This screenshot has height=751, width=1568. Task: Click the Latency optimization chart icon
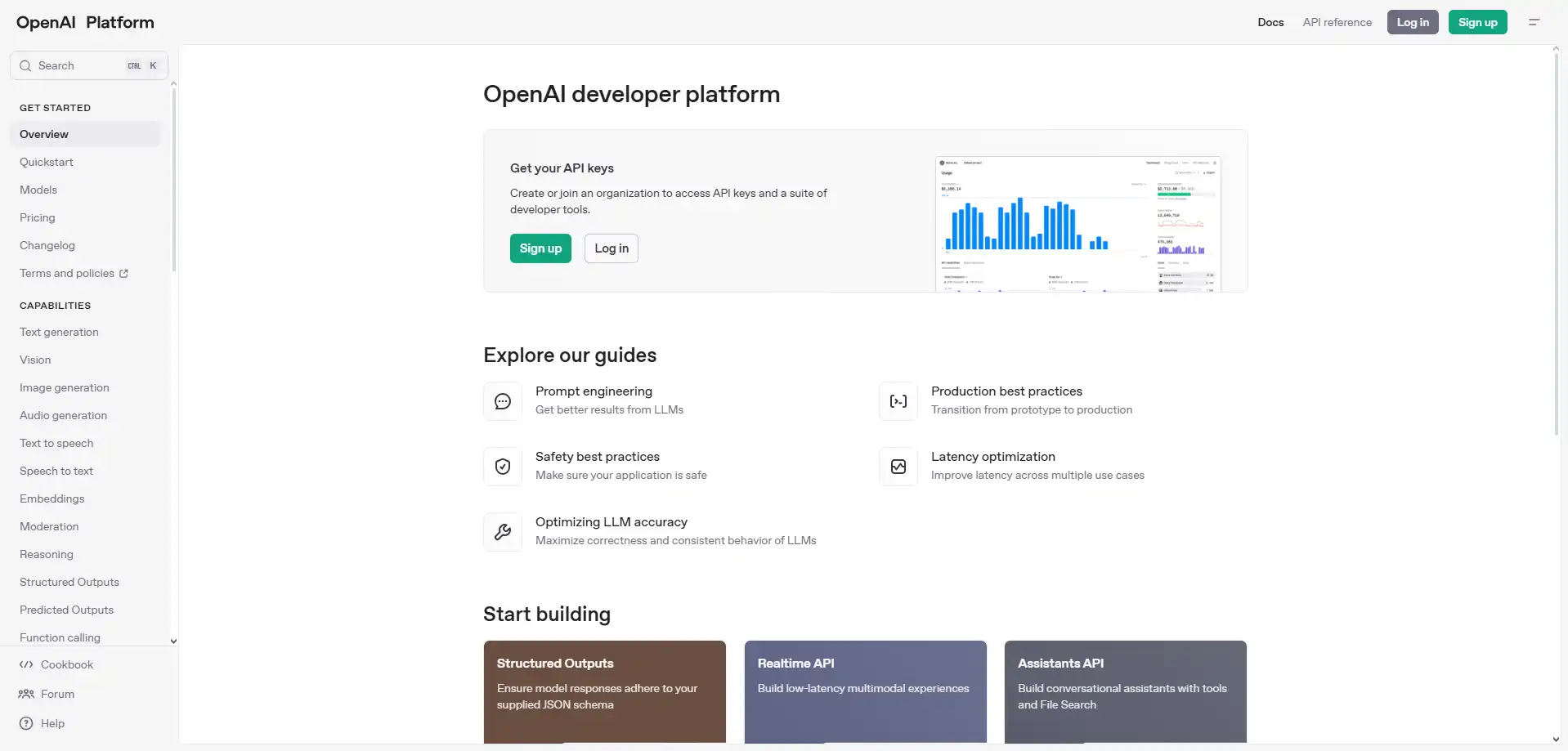(898, 467)
